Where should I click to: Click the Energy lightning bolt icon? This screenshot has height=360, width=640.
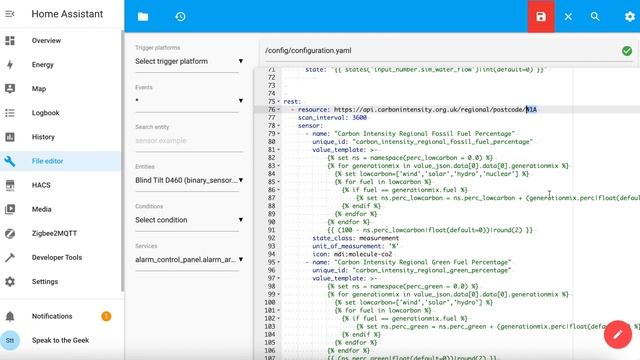(x=10, y=64)
